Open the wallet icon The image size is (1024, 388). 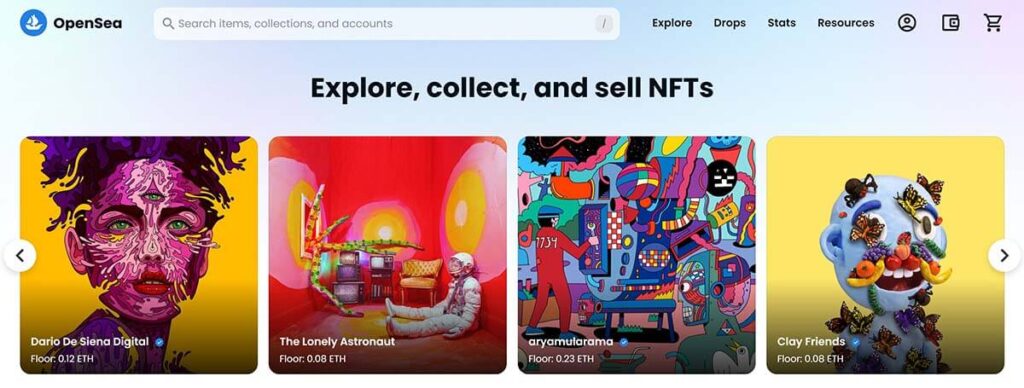pos(950,23)
